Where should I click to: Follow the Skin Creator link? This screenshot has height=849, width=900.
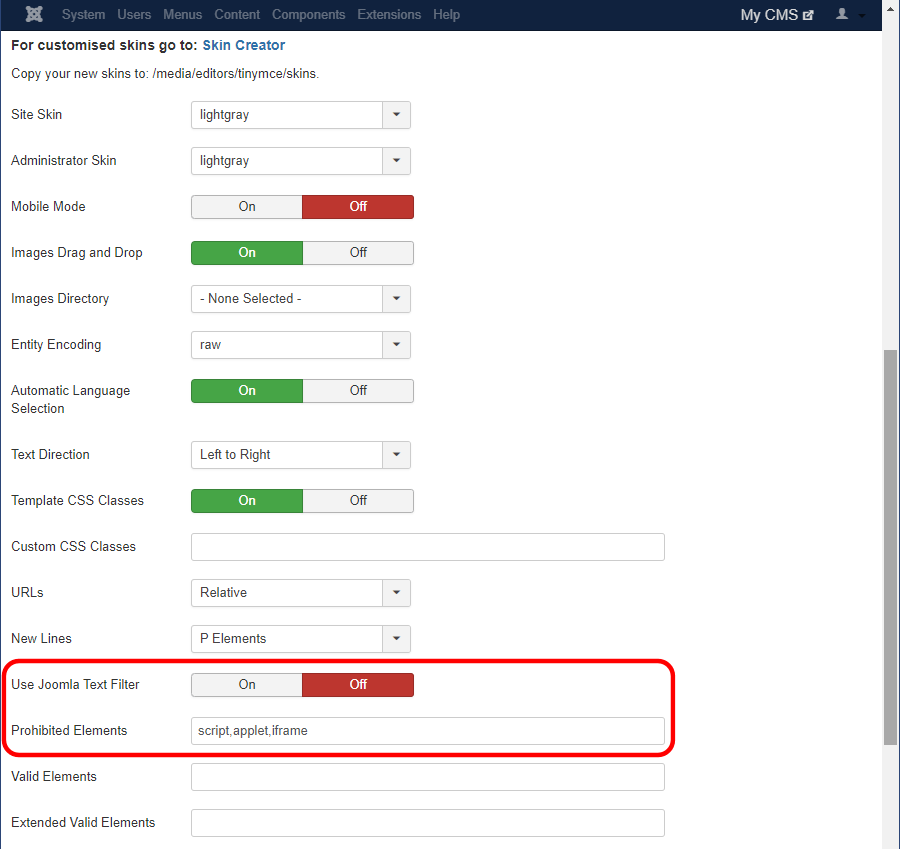[243, 45]
